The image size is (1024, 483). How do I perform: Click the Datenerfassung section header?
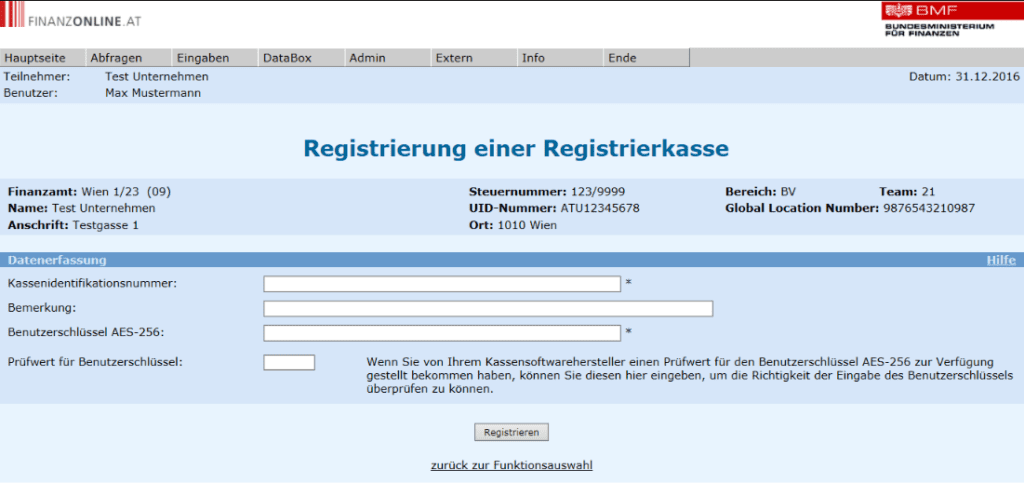coord(57,260)
